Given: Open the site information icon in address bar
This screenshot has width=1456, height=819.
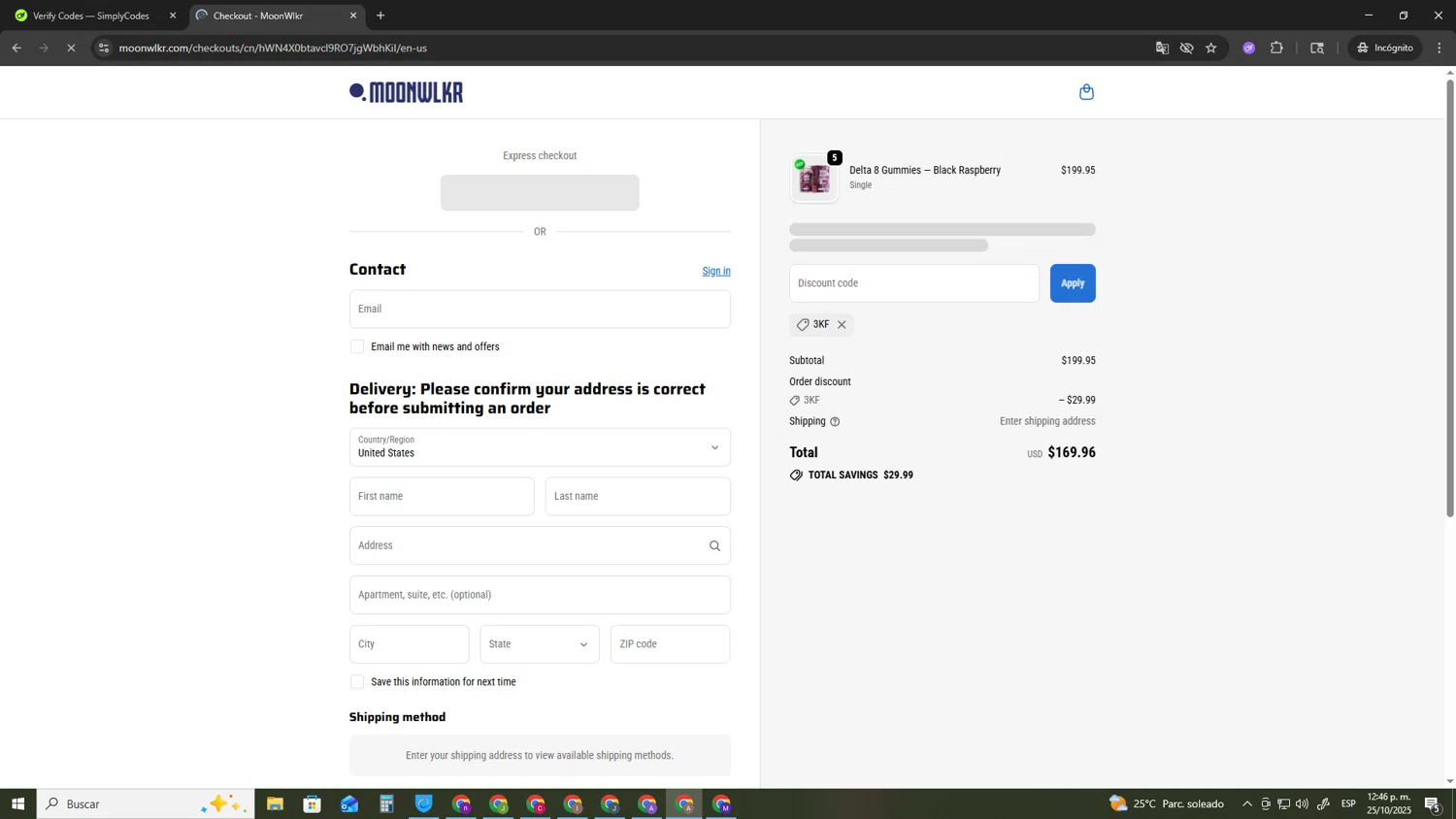Looking at the screenshot, I should 104,48.
